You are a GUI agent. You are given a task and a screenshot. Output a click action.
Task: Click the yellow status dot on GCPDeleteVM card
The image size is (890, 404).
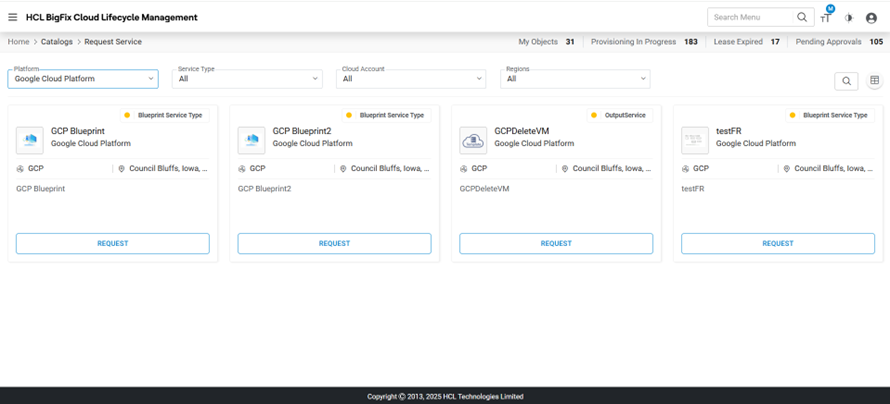pyautogui.click(x=594, y=115)
